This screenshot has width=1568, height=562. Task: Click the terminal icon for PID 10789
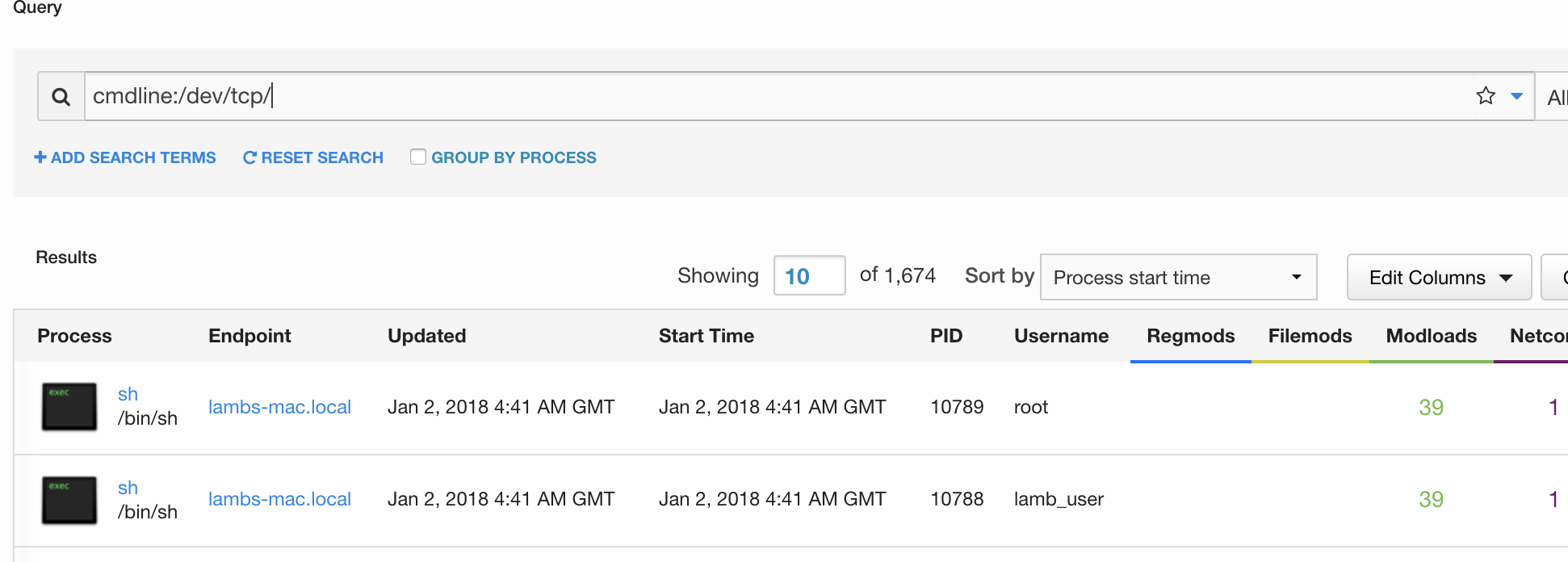coord(69,406)
